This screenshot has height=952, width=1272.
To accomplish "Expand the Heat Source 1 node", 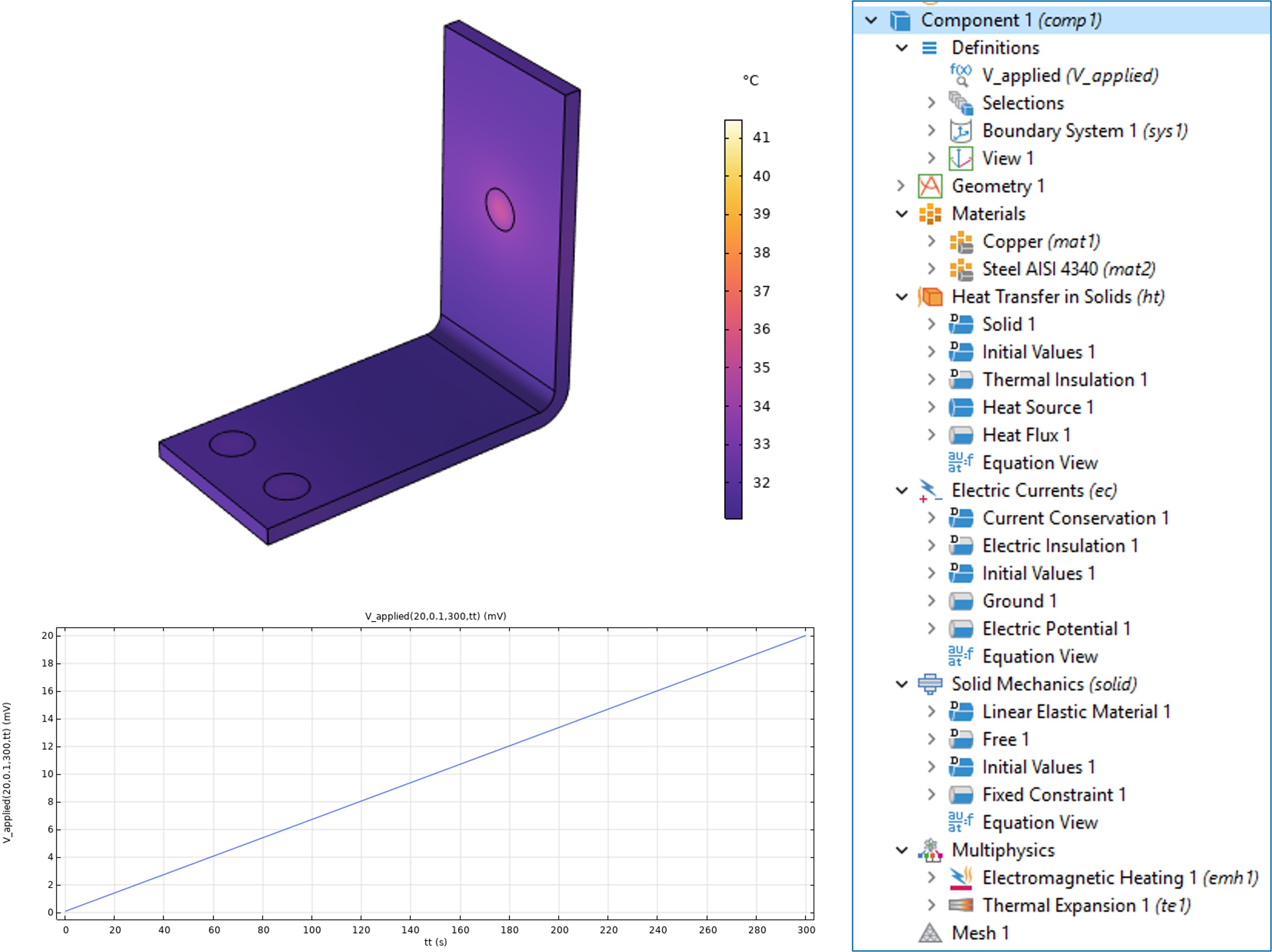I will (x=932, y=408).
